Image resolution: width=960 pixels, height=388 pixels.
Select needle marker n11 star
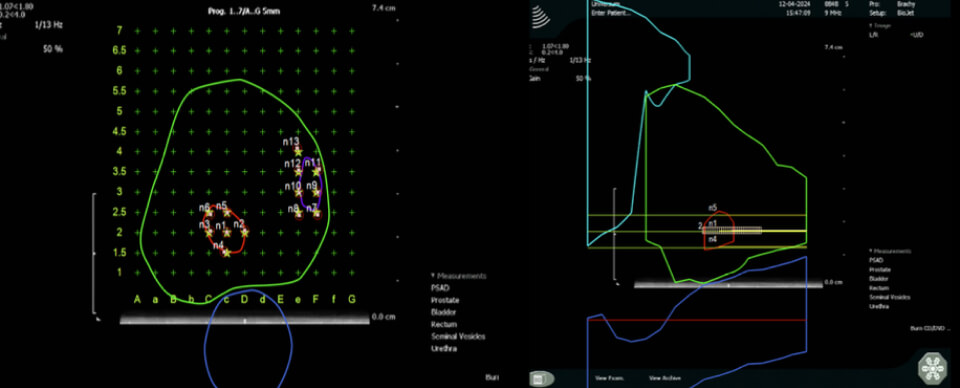[x=317, y=172]
